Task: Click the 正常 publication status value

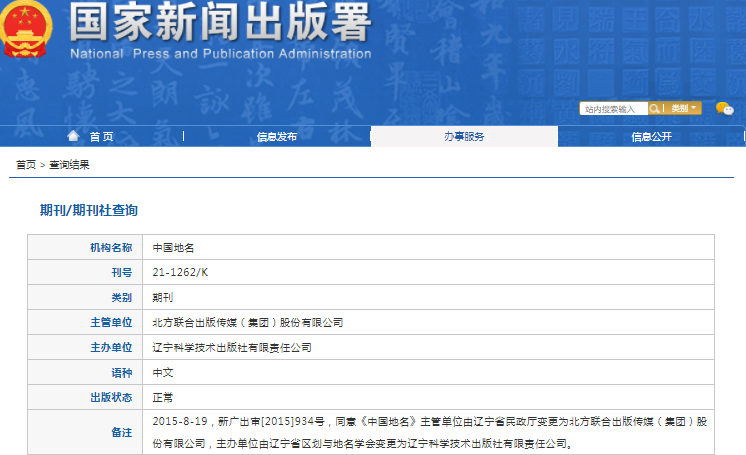Action: (x=162, y=397)
